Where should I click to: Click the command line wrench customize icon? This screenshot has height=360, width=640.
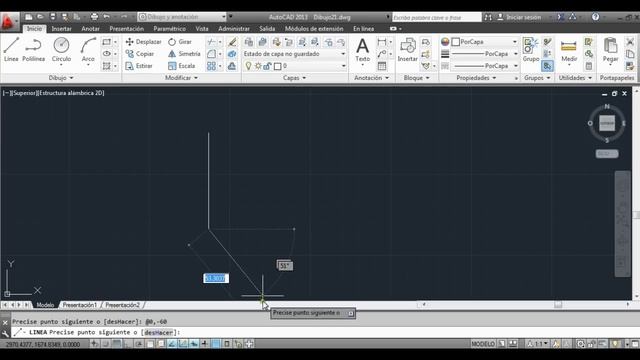5,333
